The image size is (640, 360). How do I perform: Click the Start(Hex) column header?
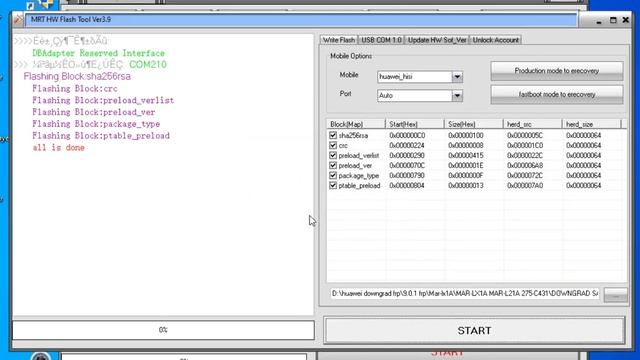415,124
